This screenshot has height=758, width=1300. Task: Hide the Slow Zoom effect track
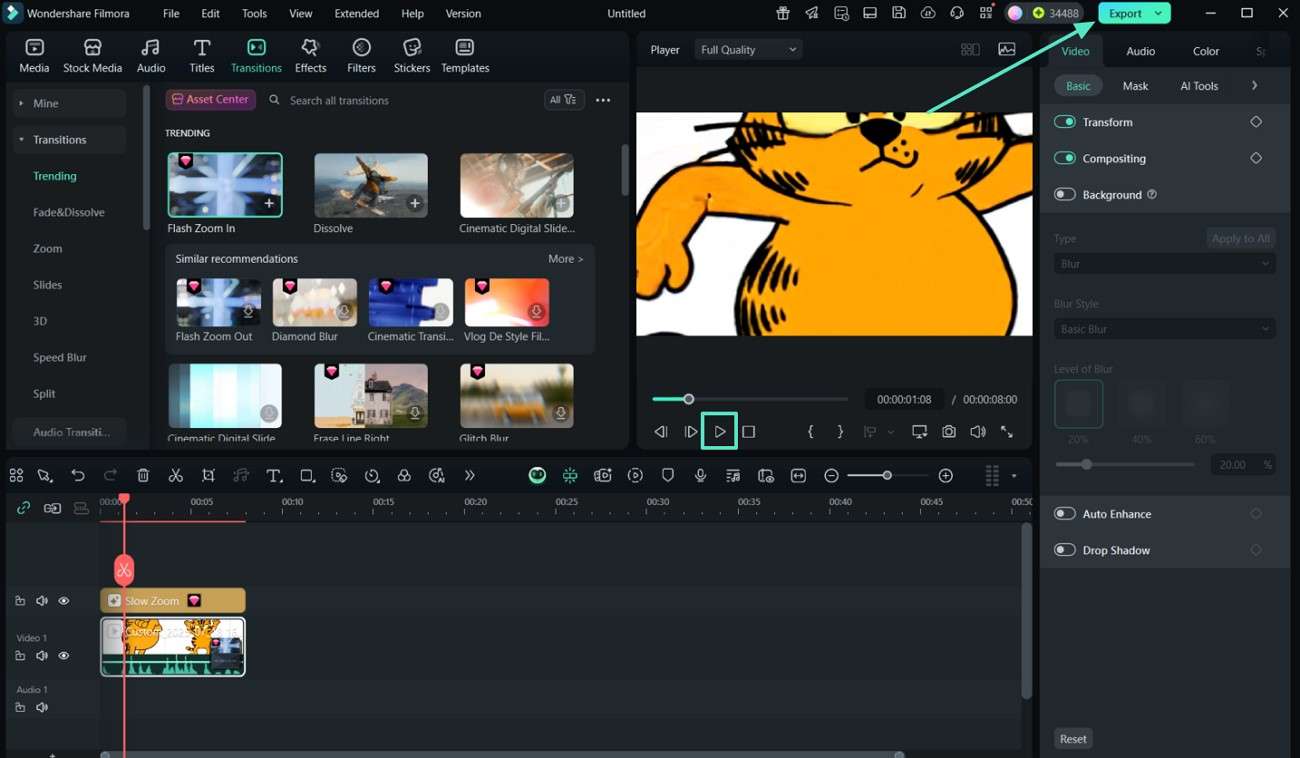[x=64, y=601]
